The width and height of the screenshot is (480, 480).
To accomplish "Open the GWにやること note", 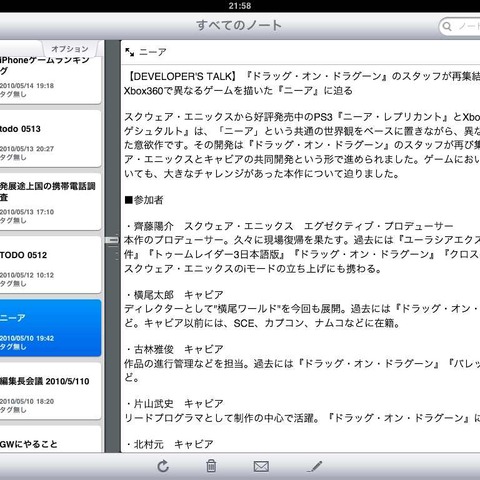I will point(50,439).
